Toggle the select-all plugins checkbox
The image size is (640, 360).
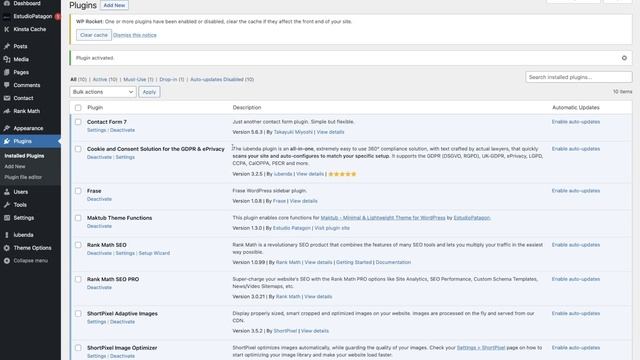point(78,108)
